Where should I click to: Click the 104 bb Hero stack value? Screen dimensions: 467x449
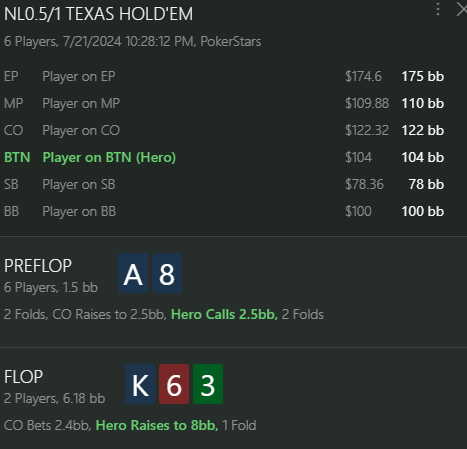[423, 157]
